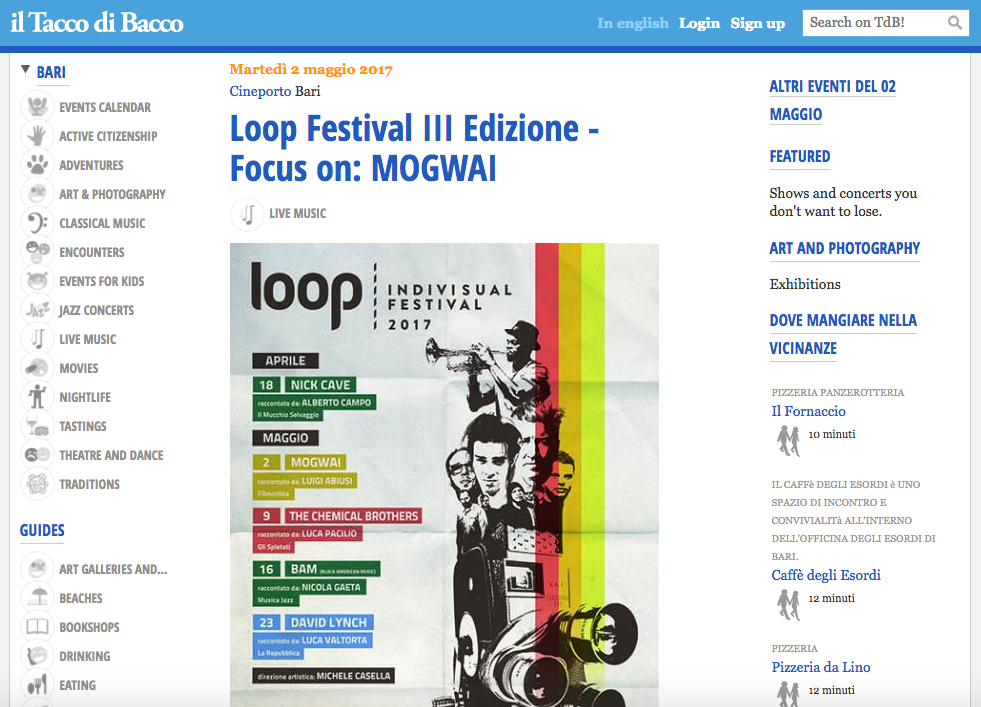The image size is (981, 707).
Task: Click the date Martedì 2 maggio 2017
Action: tap(311, 69)
